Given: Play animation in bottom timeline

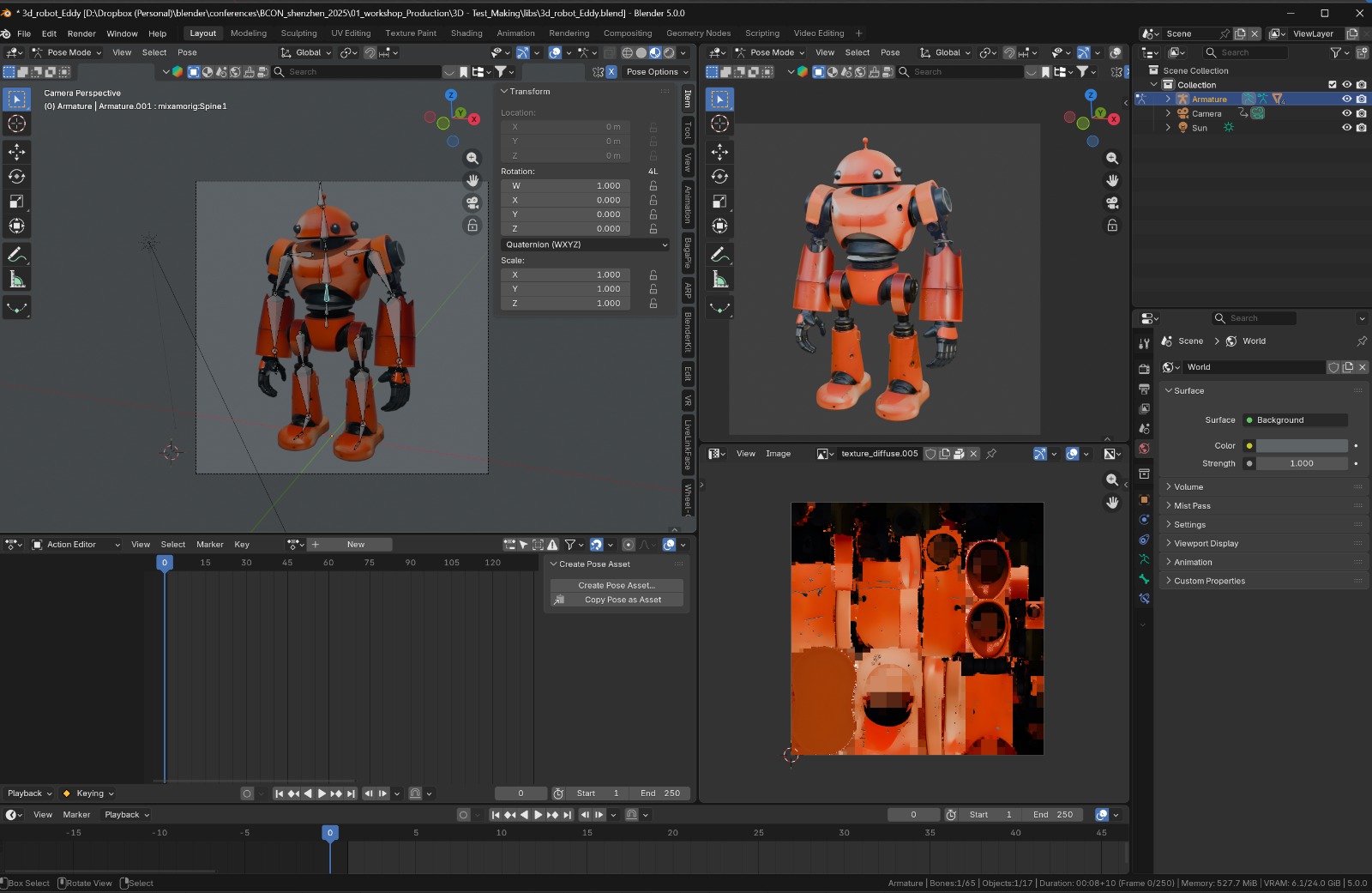Looking at the screenshot, I should 539,815.
